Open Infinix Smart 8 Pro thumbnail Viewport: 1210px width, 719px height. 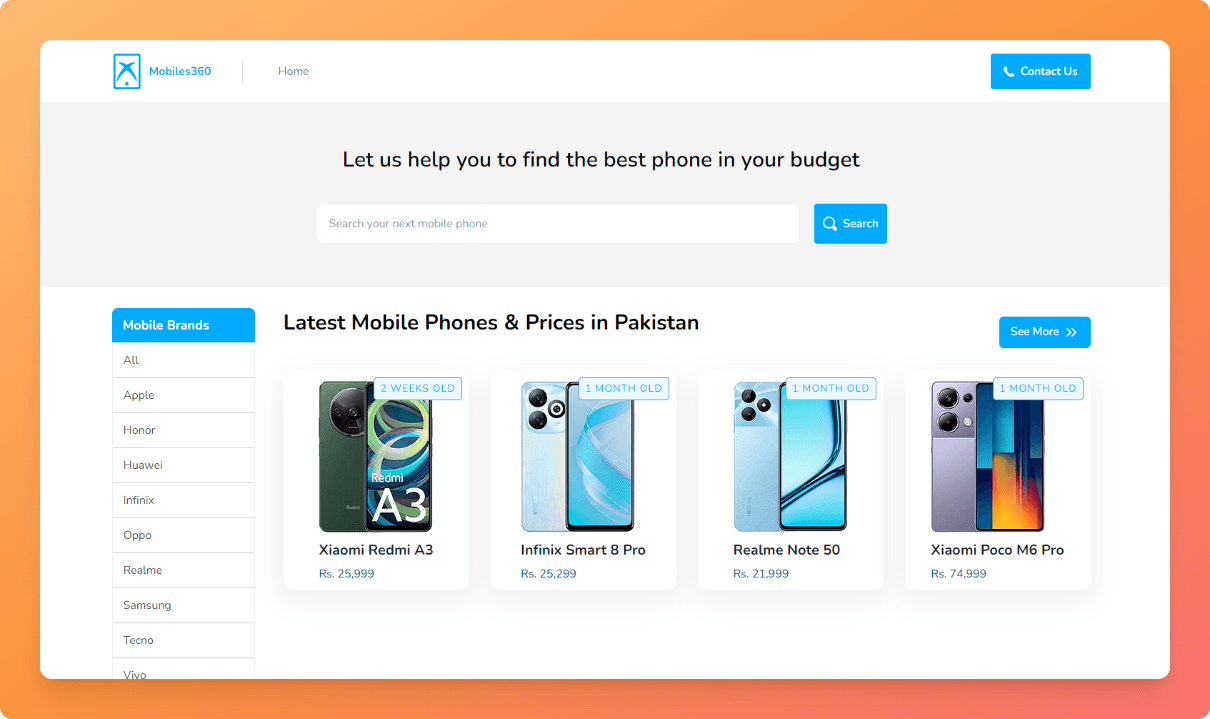(578, 456)
